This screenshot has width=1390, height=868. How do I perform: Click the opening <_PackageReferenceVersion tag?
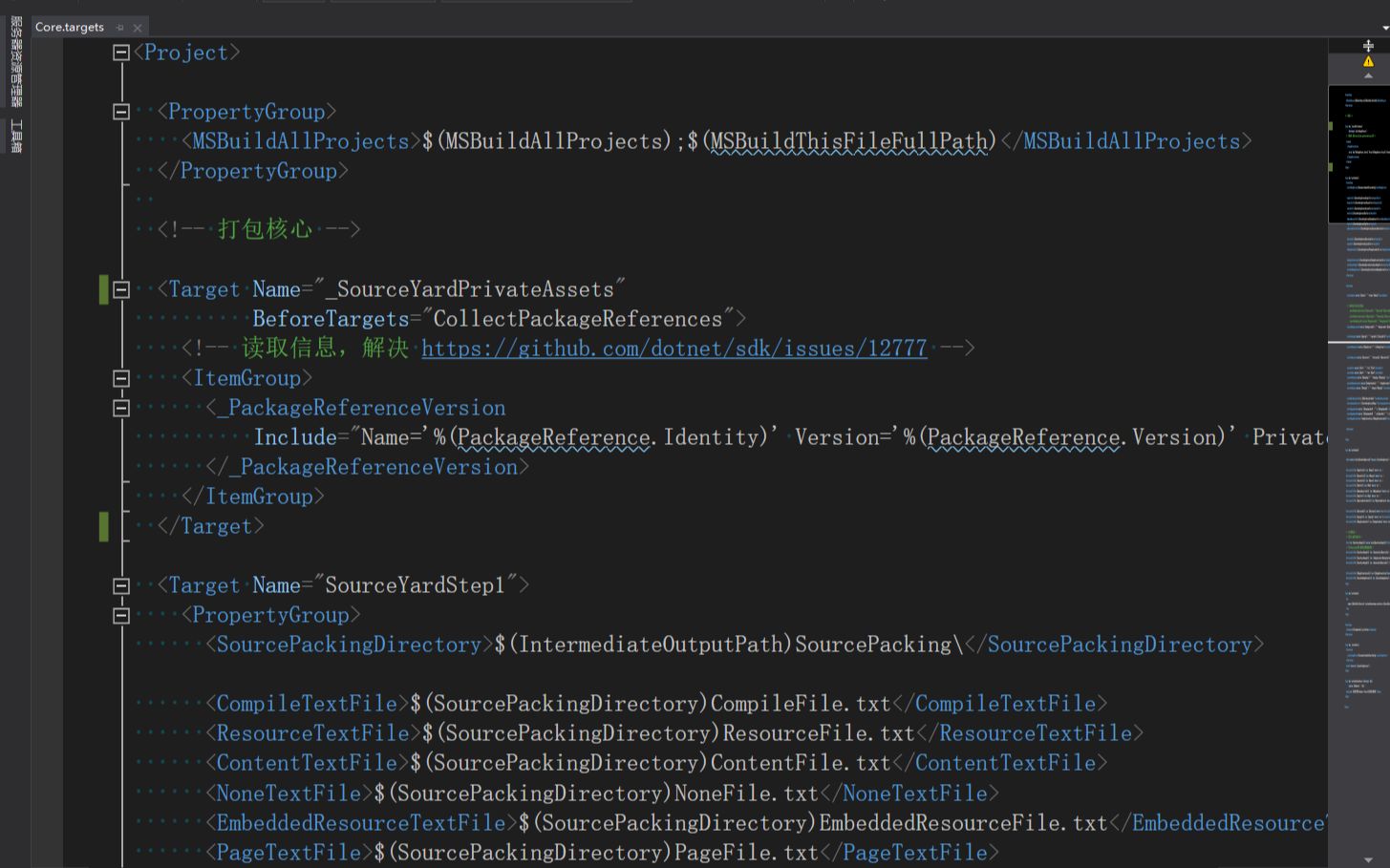click(x=355, y=408)
